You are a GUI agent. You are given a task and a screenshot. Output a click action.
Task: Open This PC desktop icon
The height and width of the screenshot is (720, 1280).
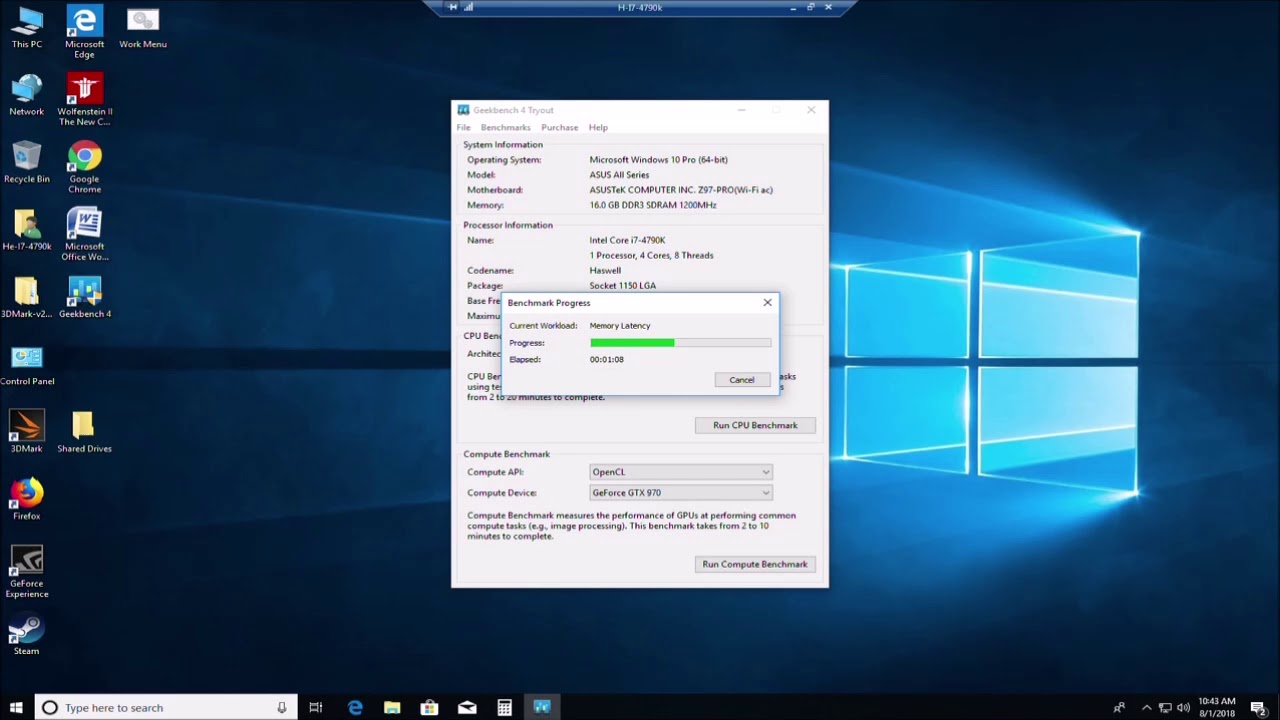tap(27, 27)
